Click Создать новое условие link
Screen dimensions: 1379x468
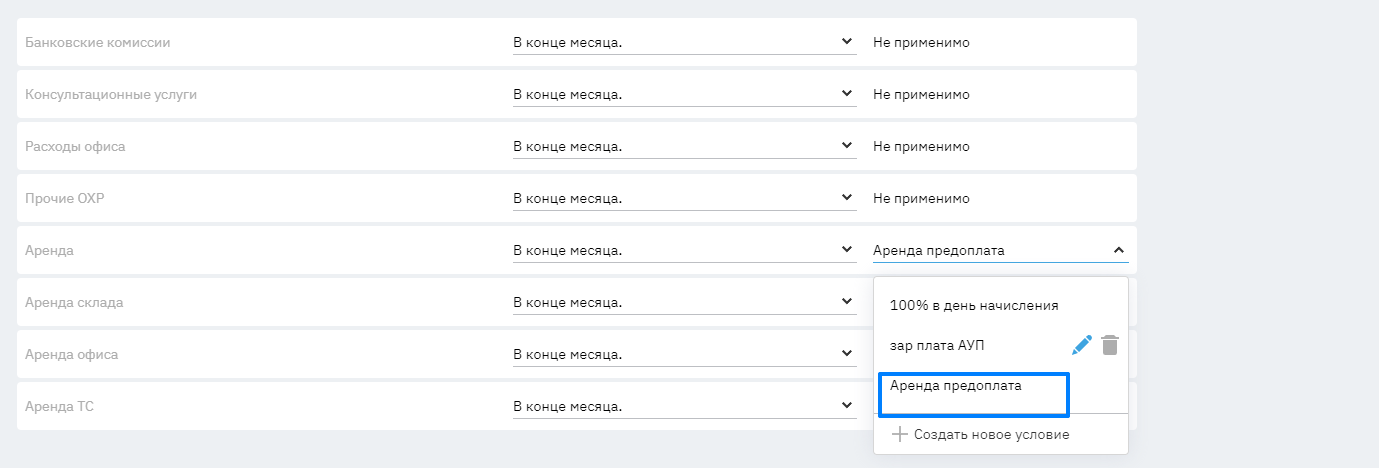point(991,434)
